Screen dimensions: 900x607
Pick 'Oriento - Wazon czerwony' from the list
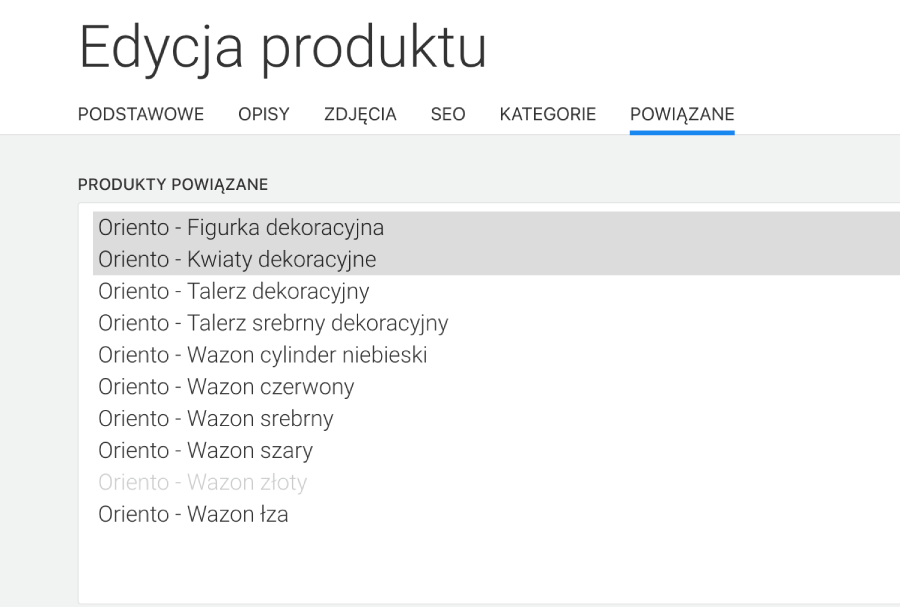226,387
